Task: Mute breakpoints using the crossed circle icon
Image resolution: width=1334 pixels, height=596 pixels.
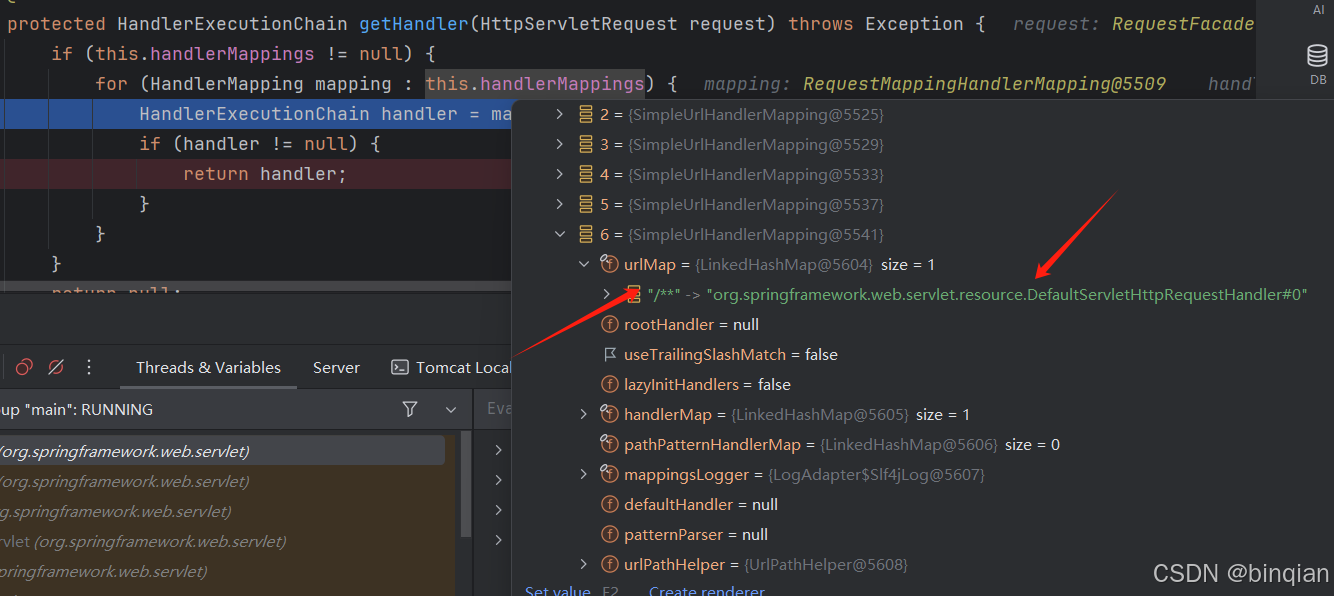Action: (x=56, y=367)
